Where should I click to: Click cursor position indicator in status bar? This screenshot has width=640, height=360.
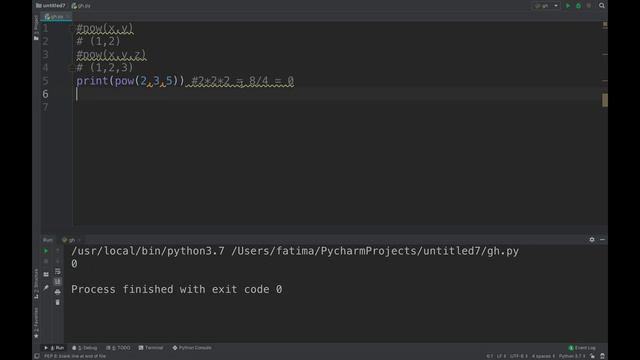pyautogui.click(x=489, y=356)
